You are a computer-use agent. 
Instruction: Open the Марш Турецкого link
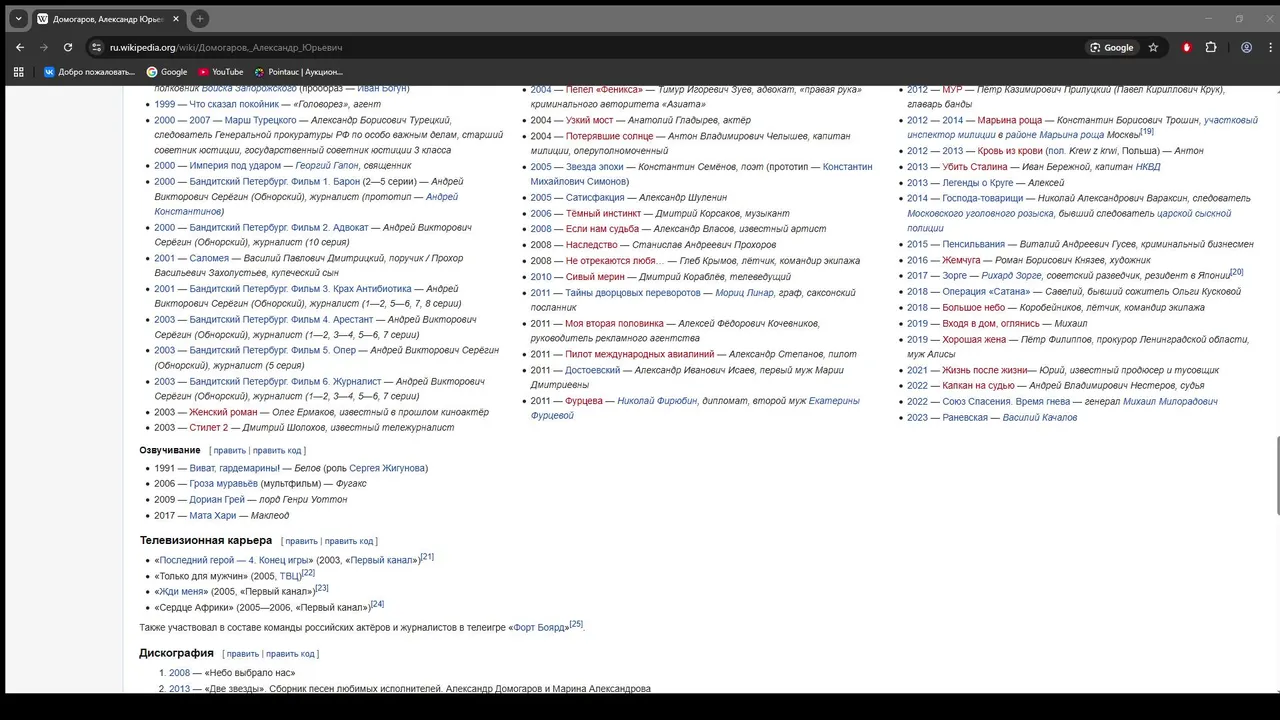coord(261,120)
